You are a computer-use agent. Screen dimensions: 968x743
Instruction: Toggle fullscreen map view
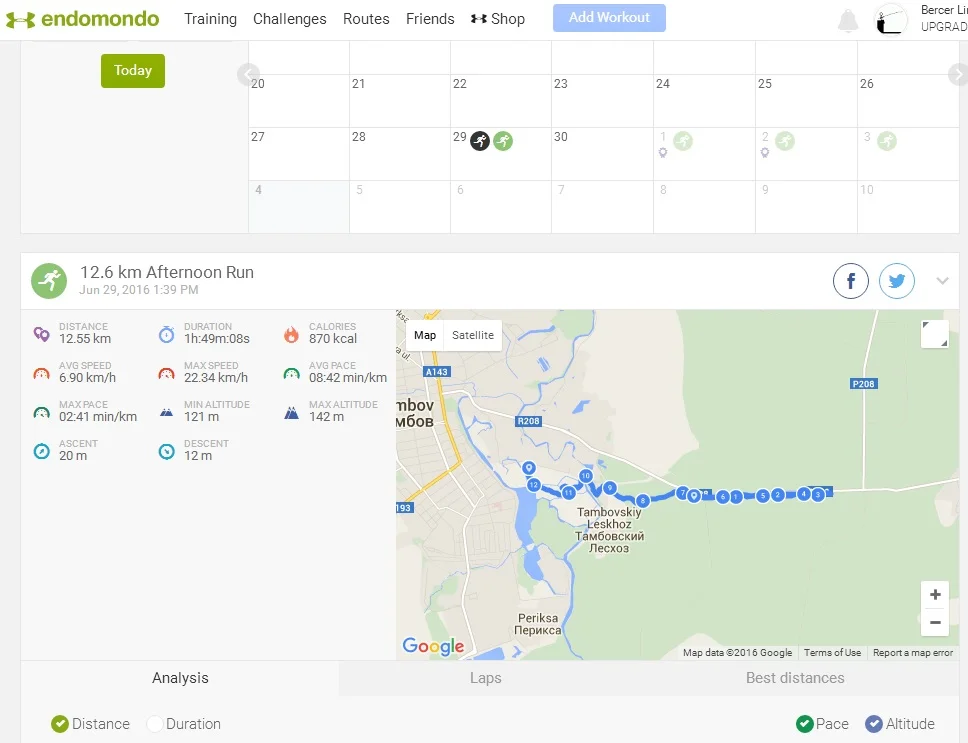coord(934,335)
